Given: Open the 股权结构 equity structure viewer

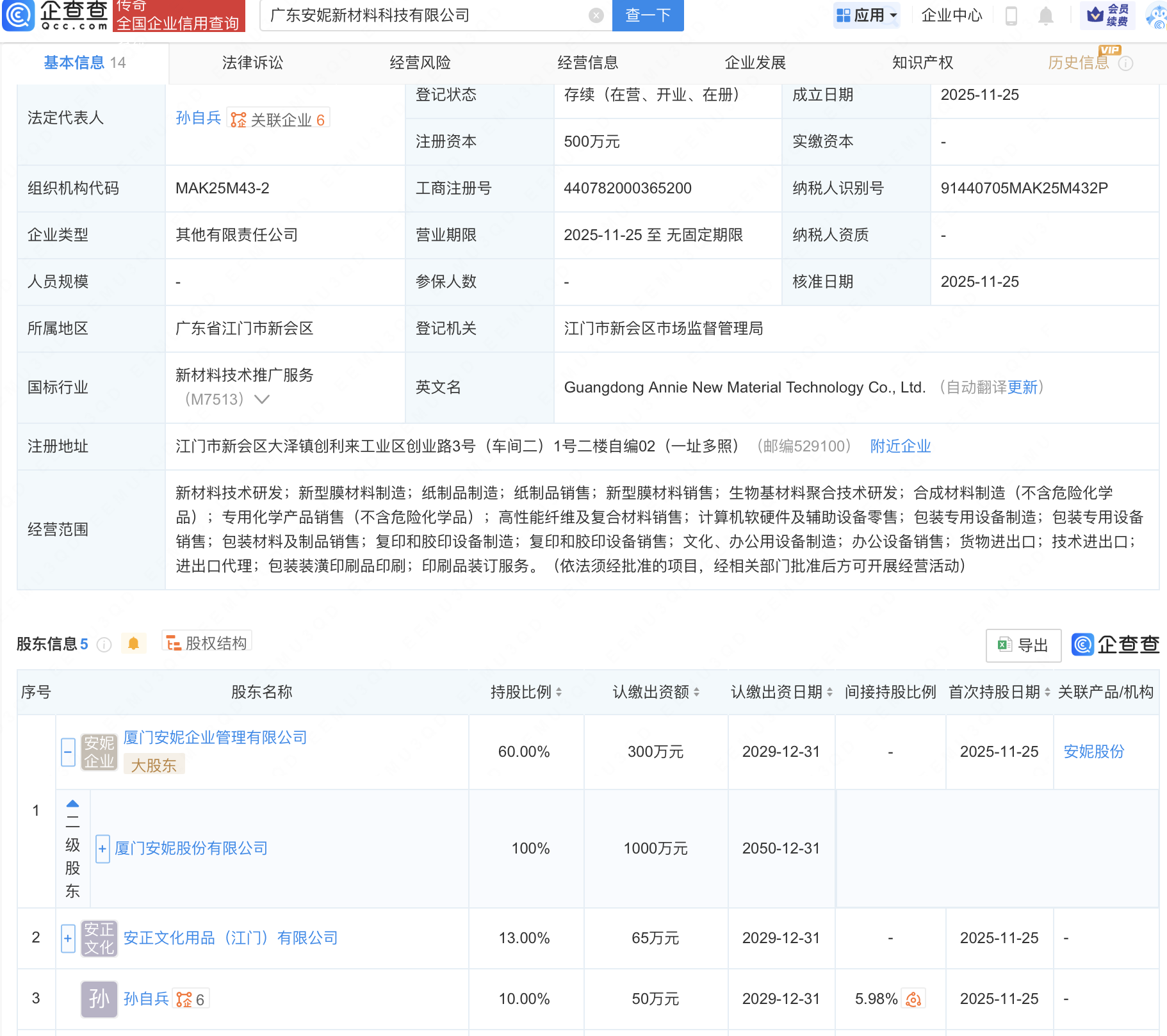Looking at the screenshot, I should point(206,642).
